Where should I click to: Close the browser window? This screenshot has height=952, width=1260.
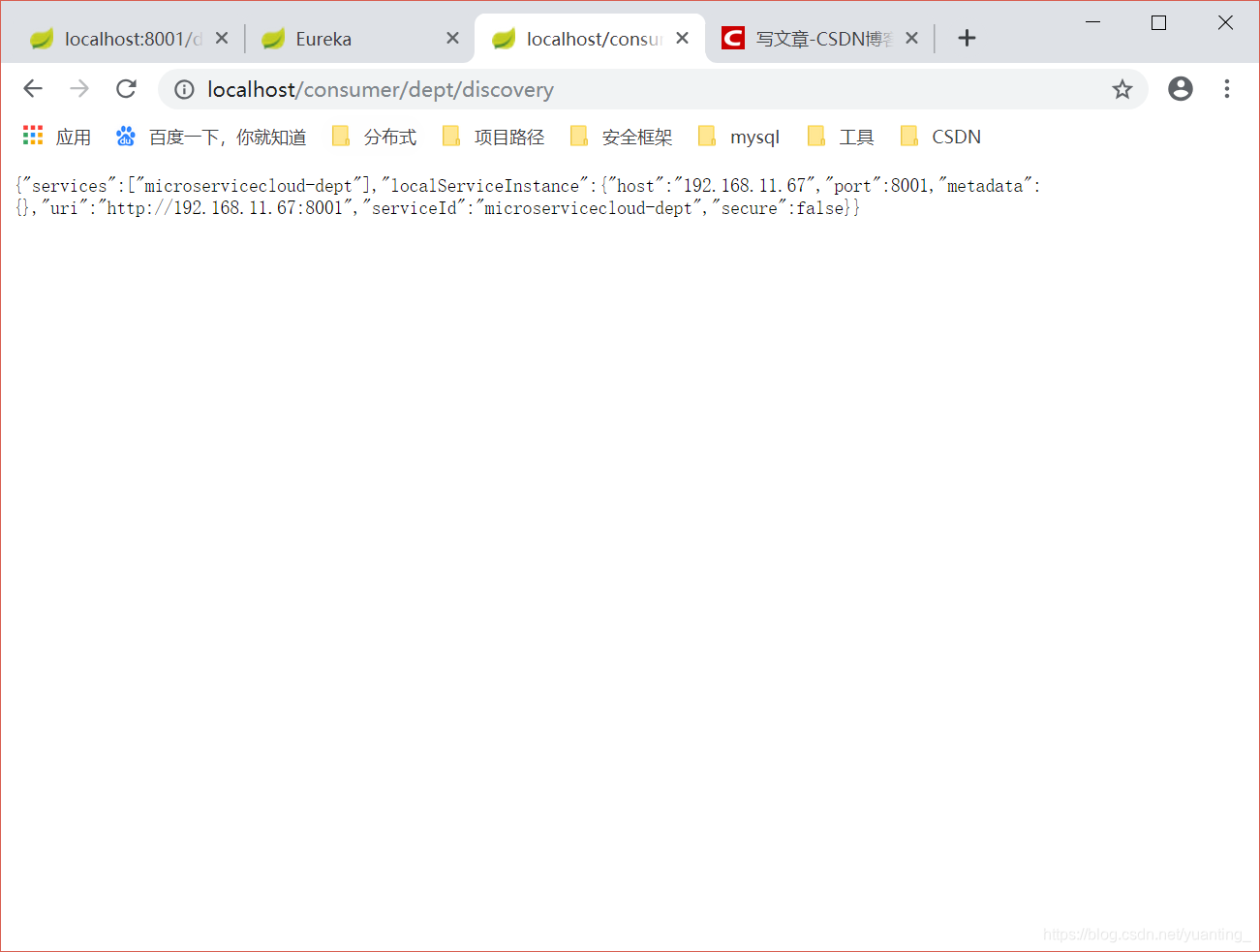(1225, 22)
